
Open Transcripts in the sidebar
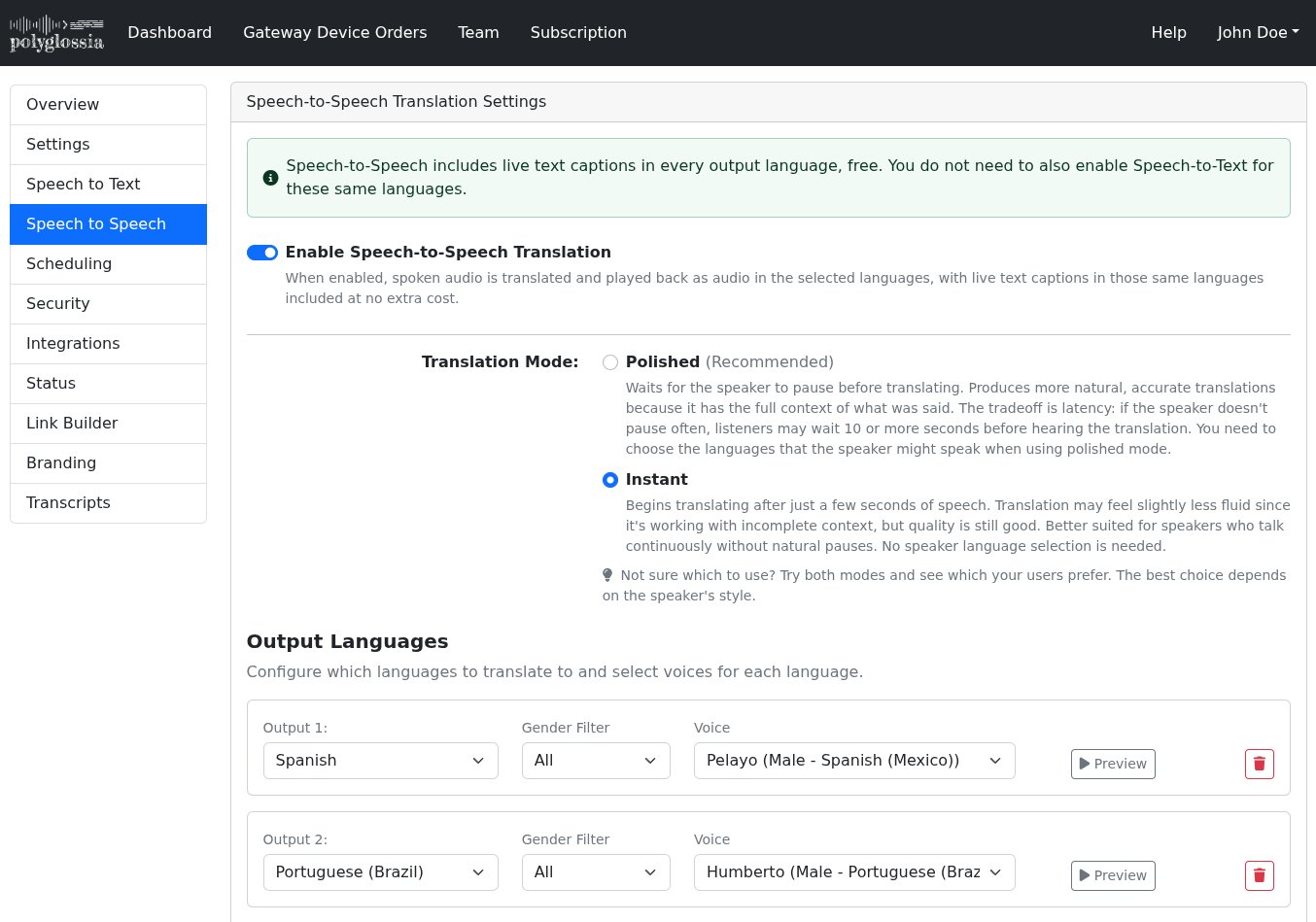pos(108,503)
